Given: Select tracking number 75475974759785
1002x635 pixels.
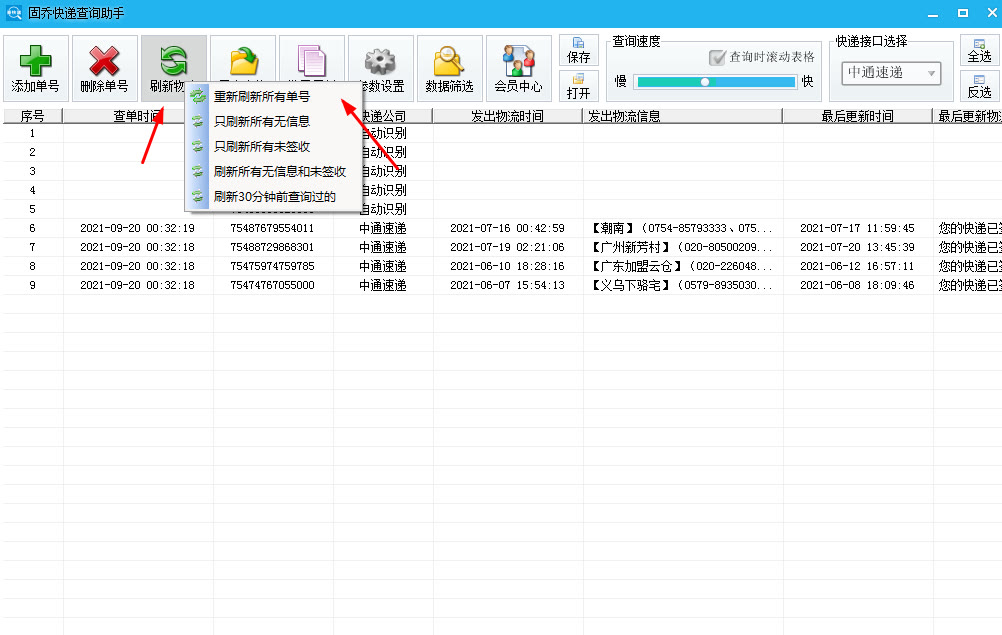Looking at the screenshot, I should tap(272, 266).
